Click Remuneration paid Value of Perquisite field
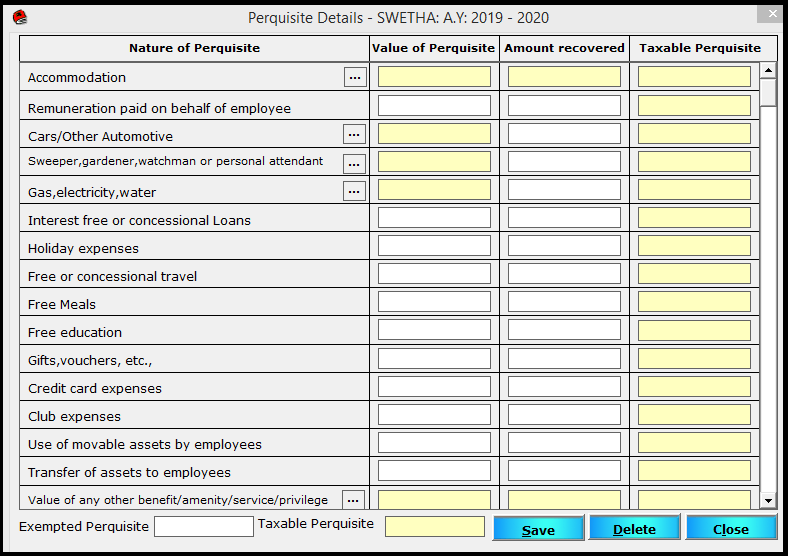Viewport: 788px width, 556px height. tap(434, 106)
